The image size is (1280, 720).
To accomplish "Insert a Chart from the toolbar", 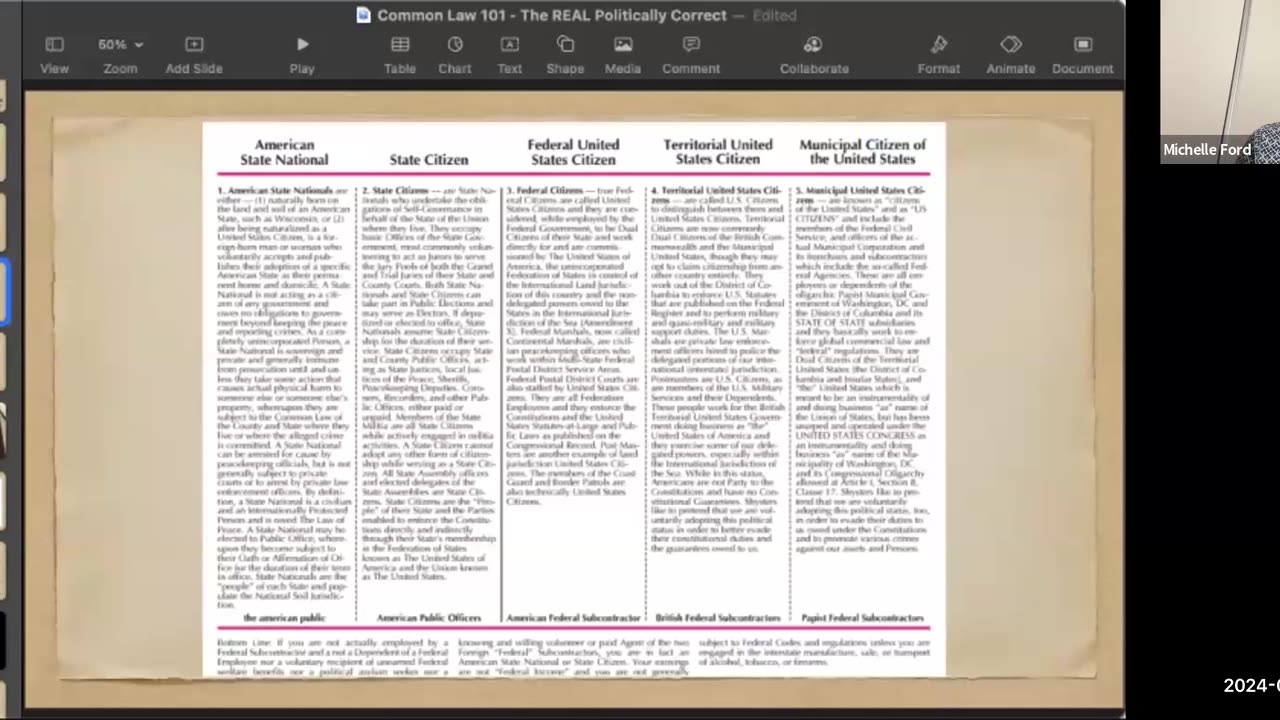I will 455,55.
